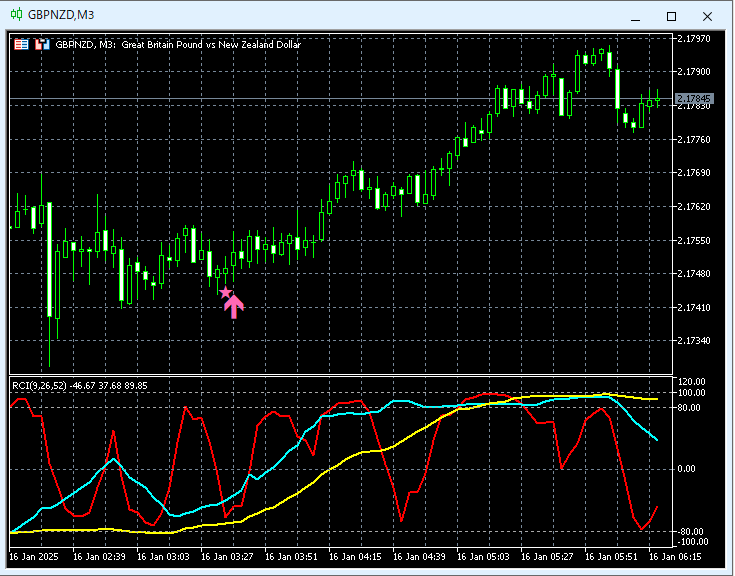Click the 2.17340 price scale value
This screenshot has width=735, height=576.
pos(694,341)
